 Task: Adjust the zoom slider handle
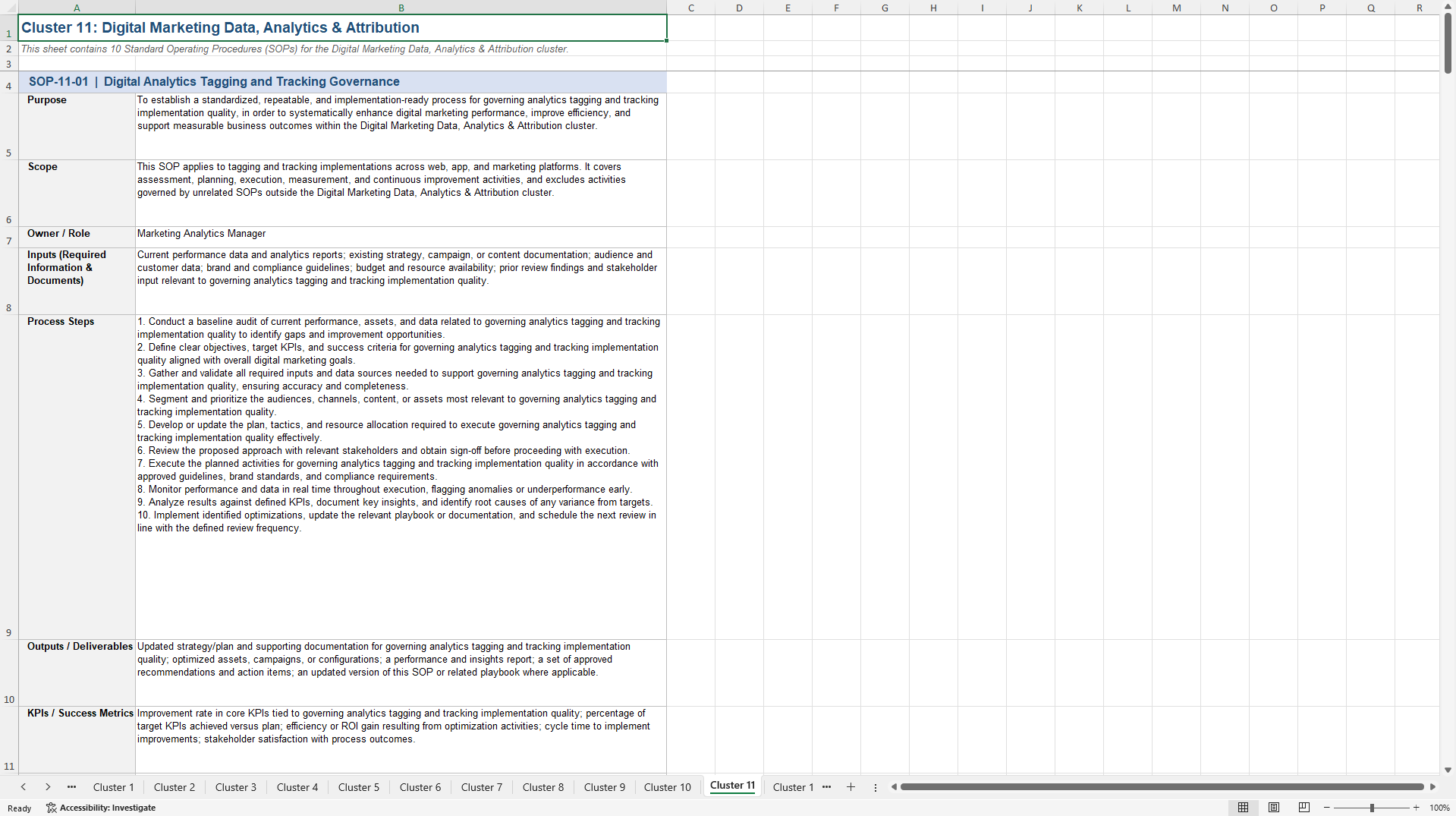[1372, 808]
